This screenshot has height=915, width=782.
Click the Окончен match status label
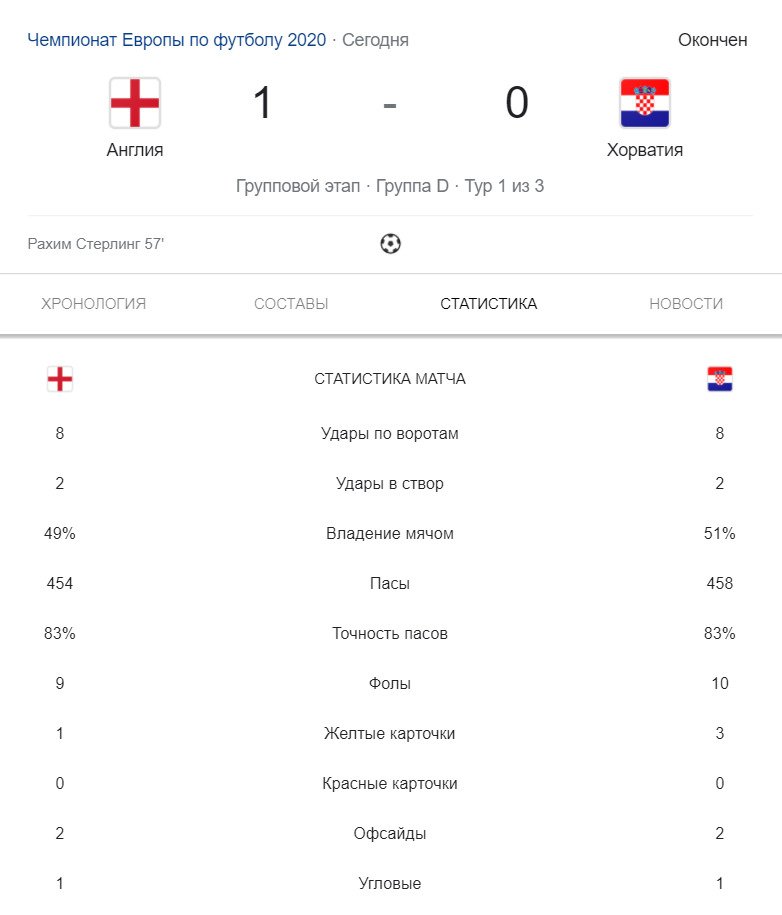pyautogui.click(x=713, y=40)
